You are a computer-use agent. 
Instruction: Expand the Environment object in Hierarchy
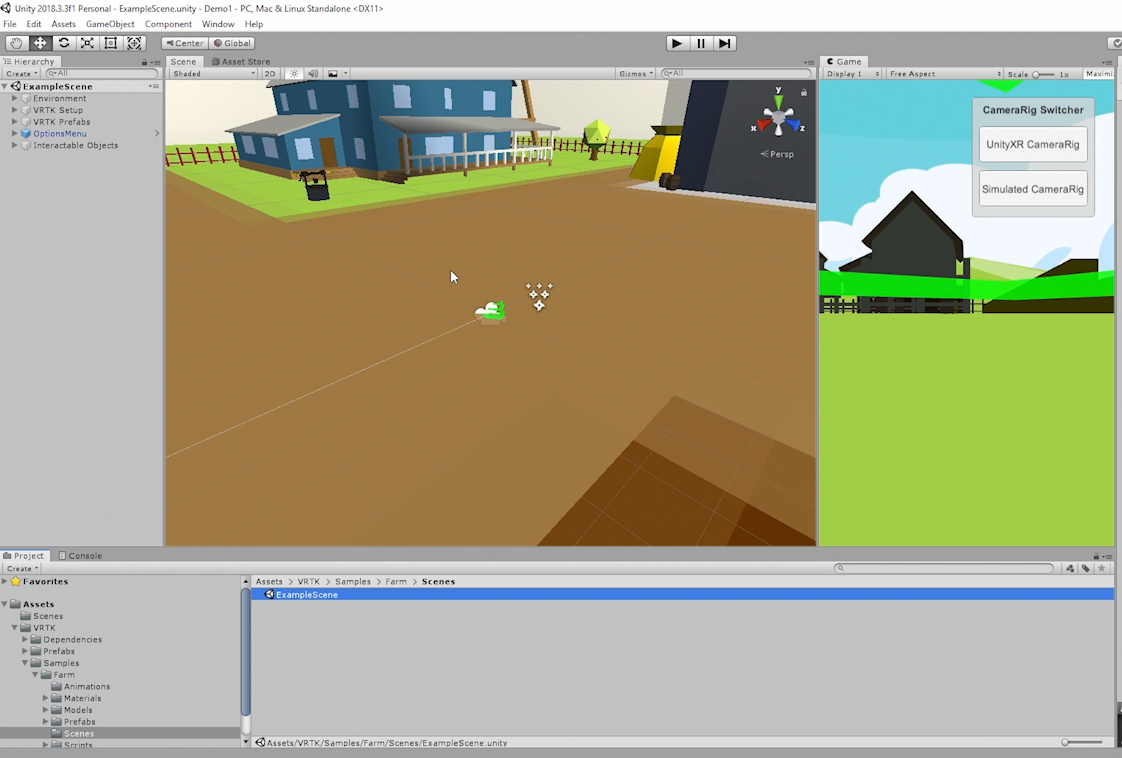[14, 98]
